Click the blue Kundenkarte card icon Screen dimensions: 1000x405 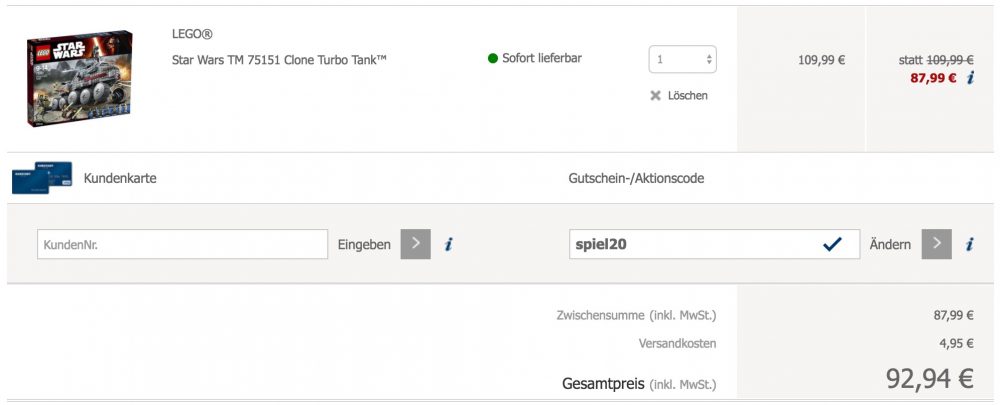42,178
